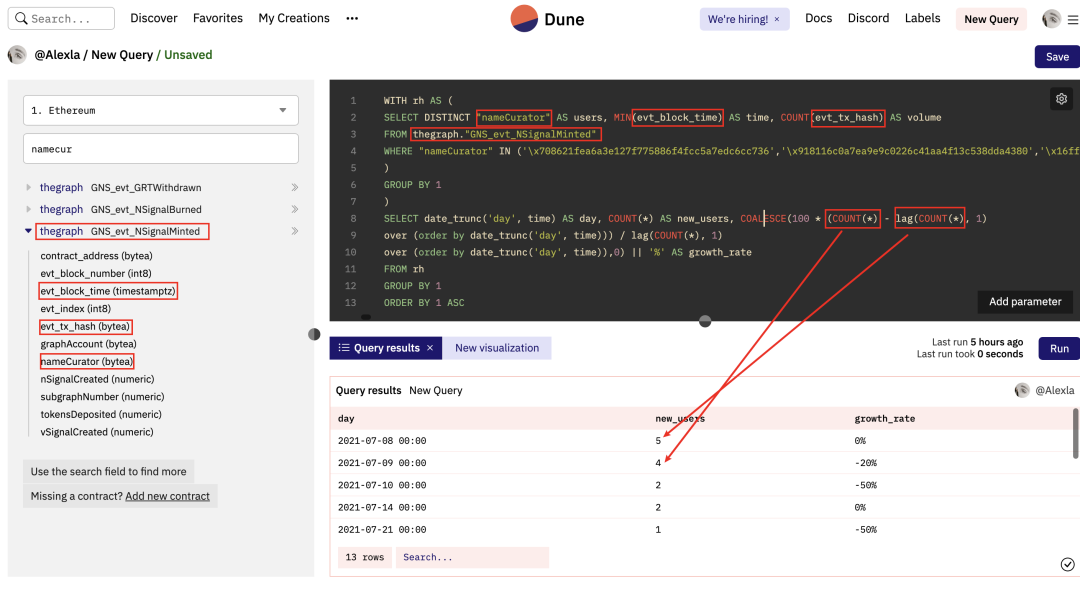
Task: Click the -20% growth rate cell
Action: click(866, 463)
